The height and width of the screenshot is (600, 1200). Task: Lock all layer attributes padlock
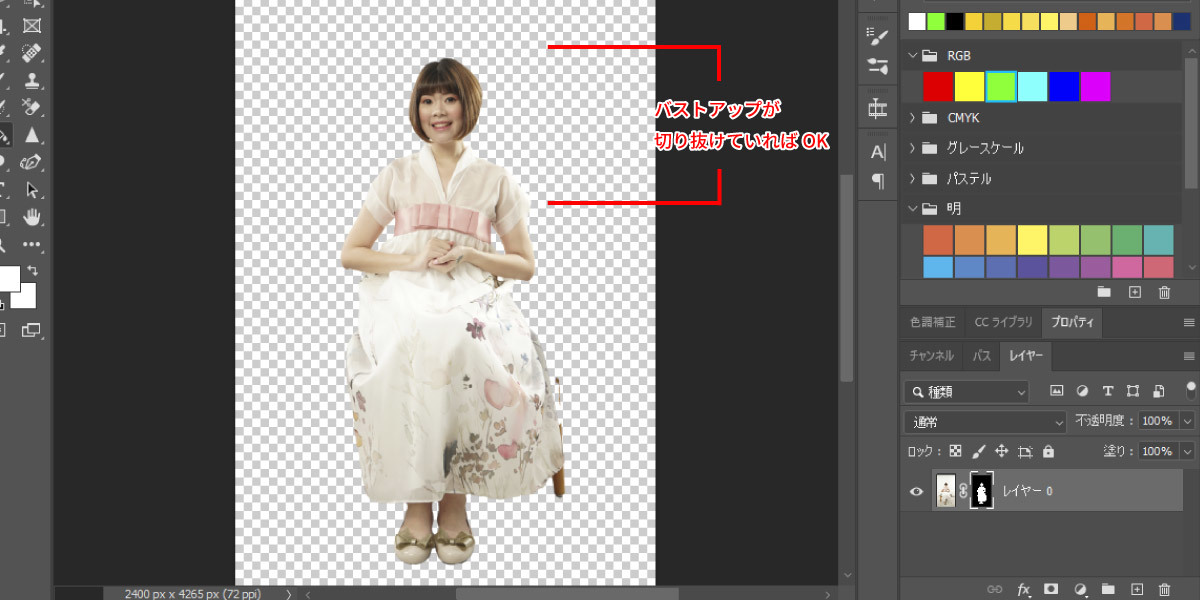[x=1048, y=451]
